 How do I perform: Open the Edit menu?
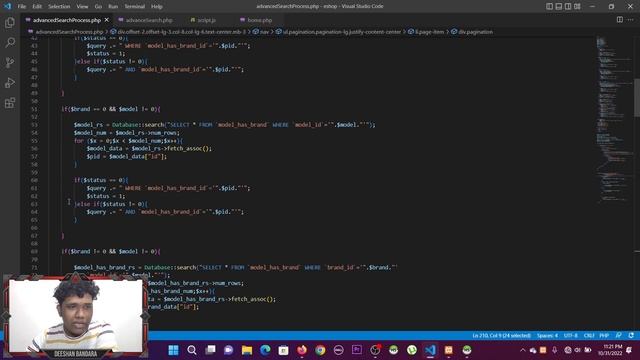coord(37,7)
